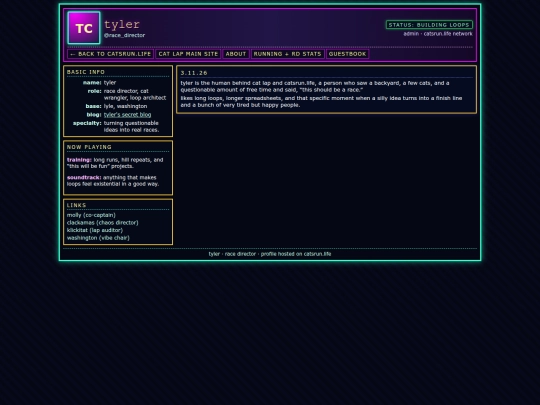Visit clackamas (chaos director) profile link
Screen dimensions: 540x405
[x=103, y=223]
